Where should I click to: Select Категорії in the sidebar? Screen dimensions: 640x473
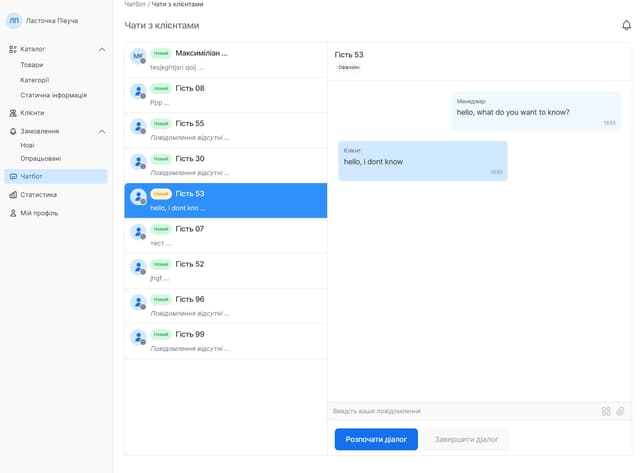35,80
